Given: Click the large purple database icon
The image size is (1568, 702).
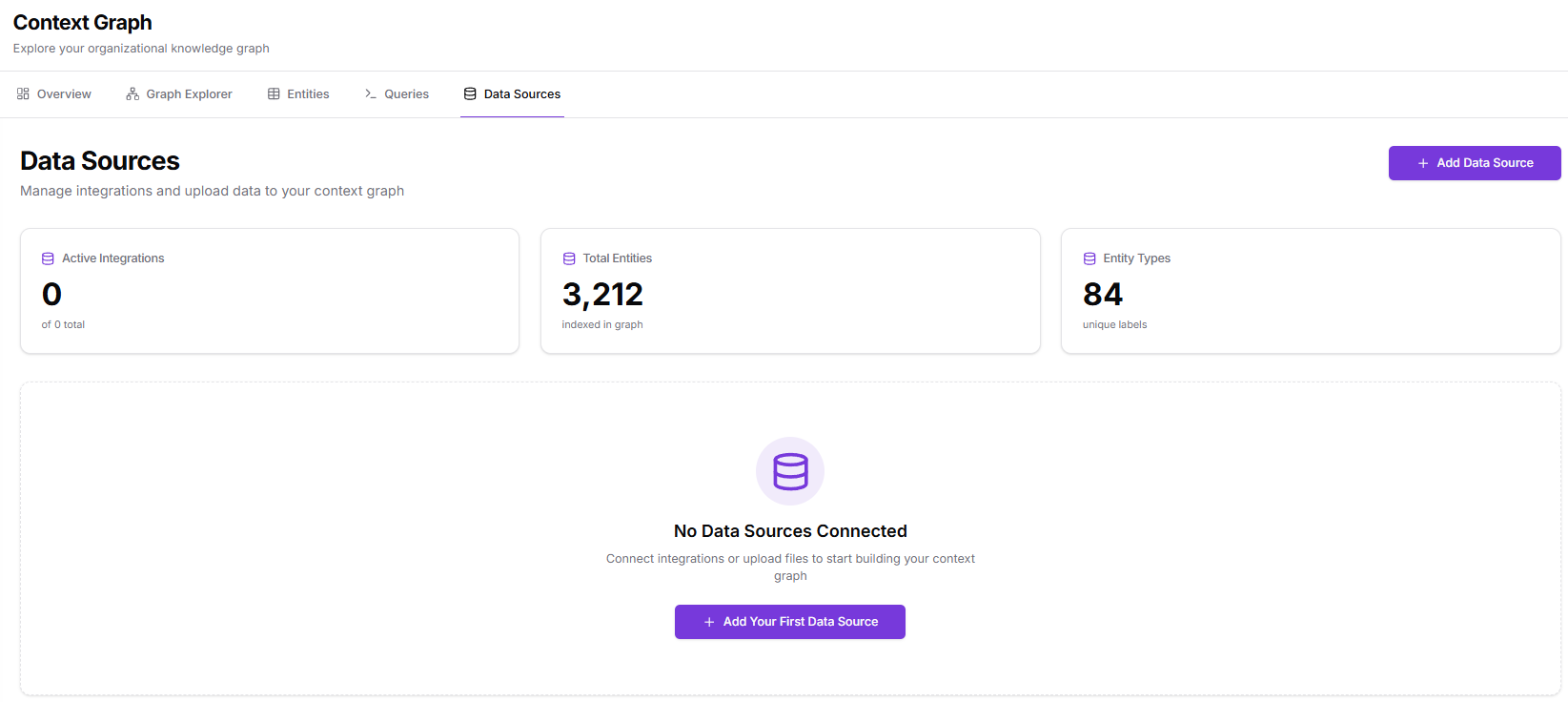Looking at the screenshot, I should (x=790, y=471).
